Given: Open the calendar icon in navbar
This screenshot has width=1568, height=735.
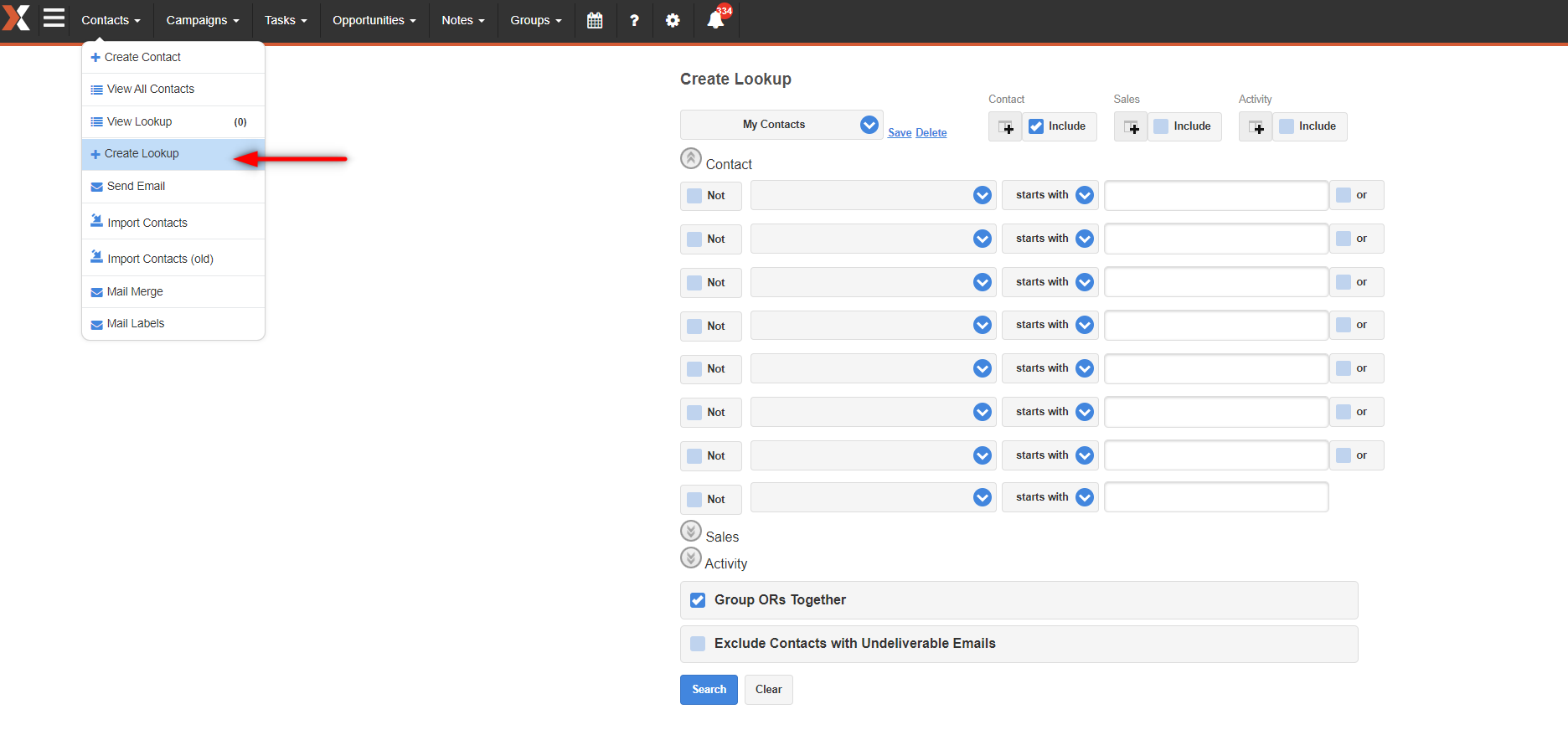Looking at the screenshot, I should pos(595,20).
